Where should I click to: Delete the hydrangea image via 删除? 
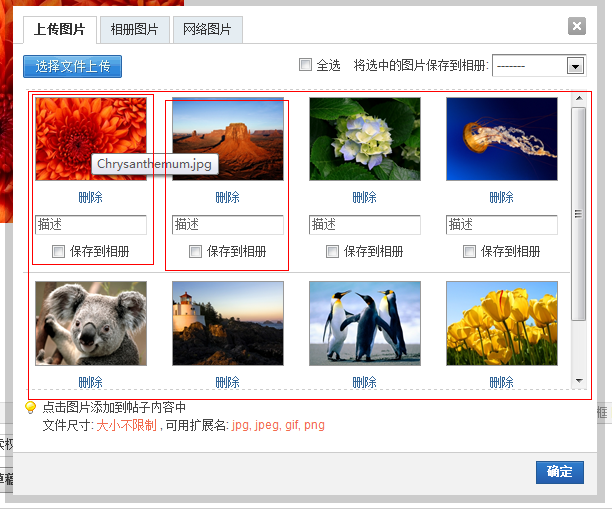pos(365,198)
